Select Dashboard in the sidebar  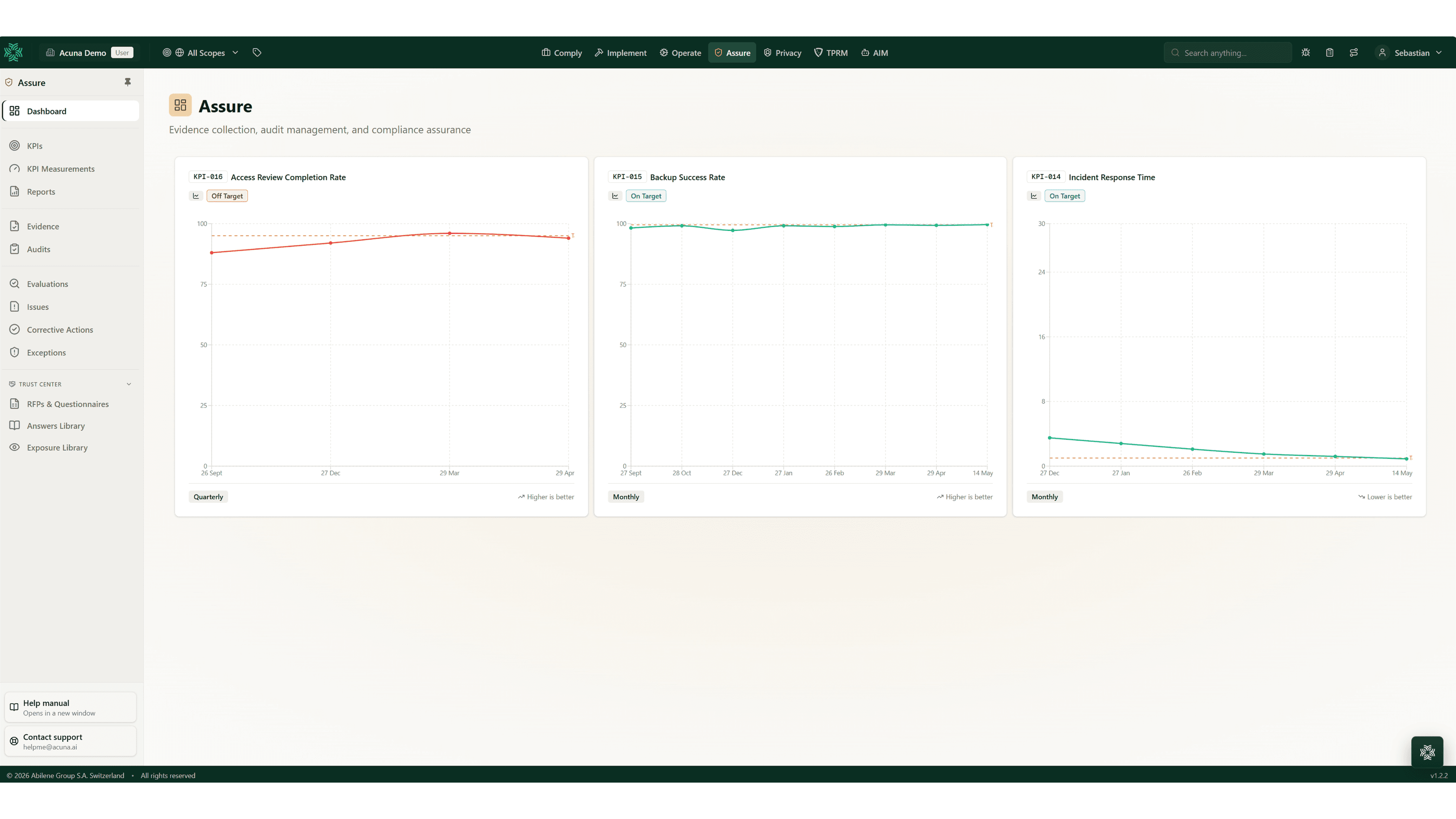click(x=71, y=111)
